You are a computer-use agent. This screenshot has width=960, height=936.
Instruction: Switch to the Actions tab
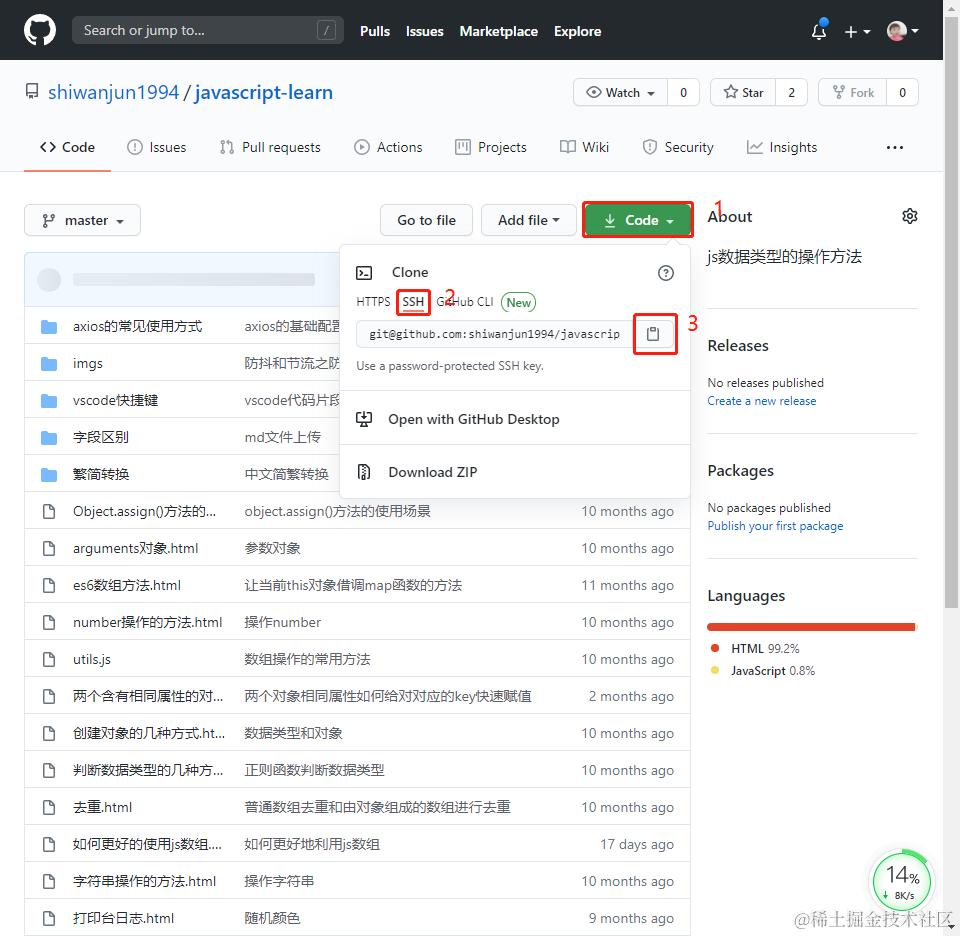click(388, 148)
